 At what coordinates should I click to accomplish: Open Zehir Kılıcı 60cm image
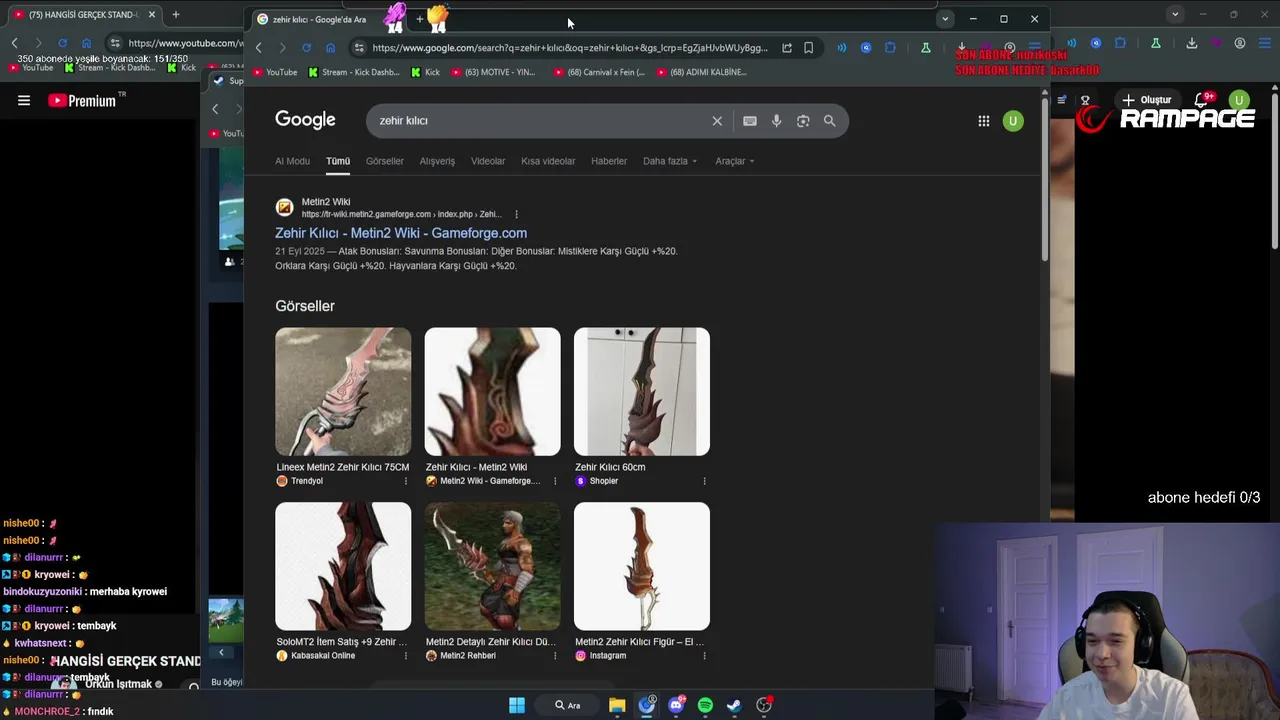[x=642, y=392]
